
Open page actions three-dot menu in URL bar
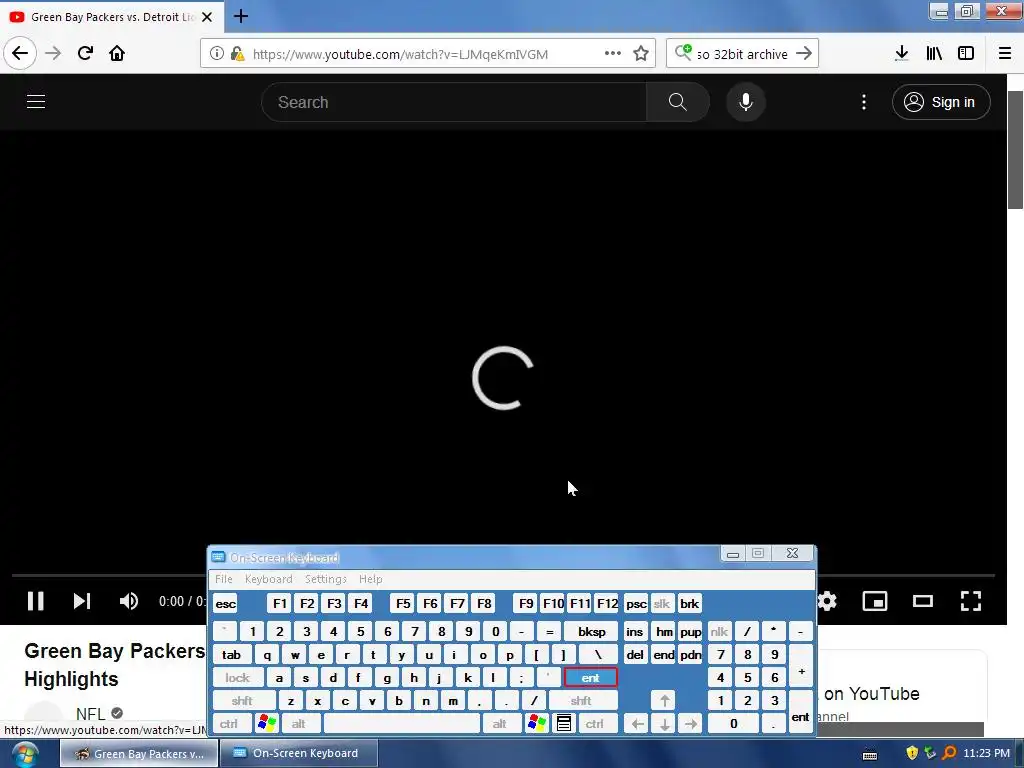(x=613, y=53)
